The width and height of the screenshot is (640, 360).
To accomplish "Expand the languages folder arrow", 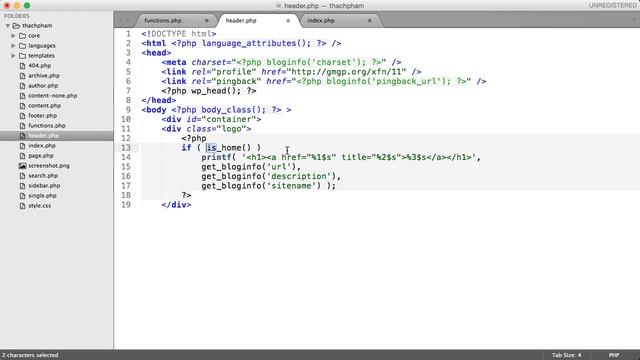I will (13, 46).
